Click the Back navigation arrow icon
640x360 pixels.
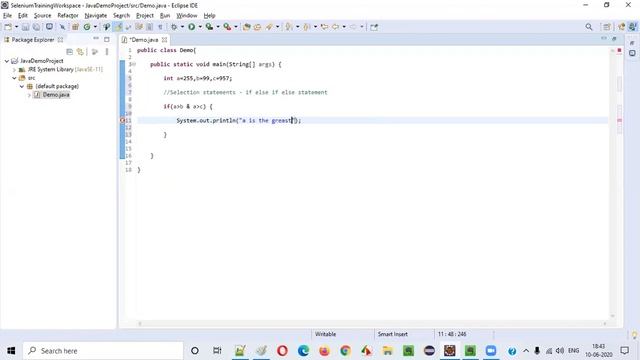(x=336, y=27)
